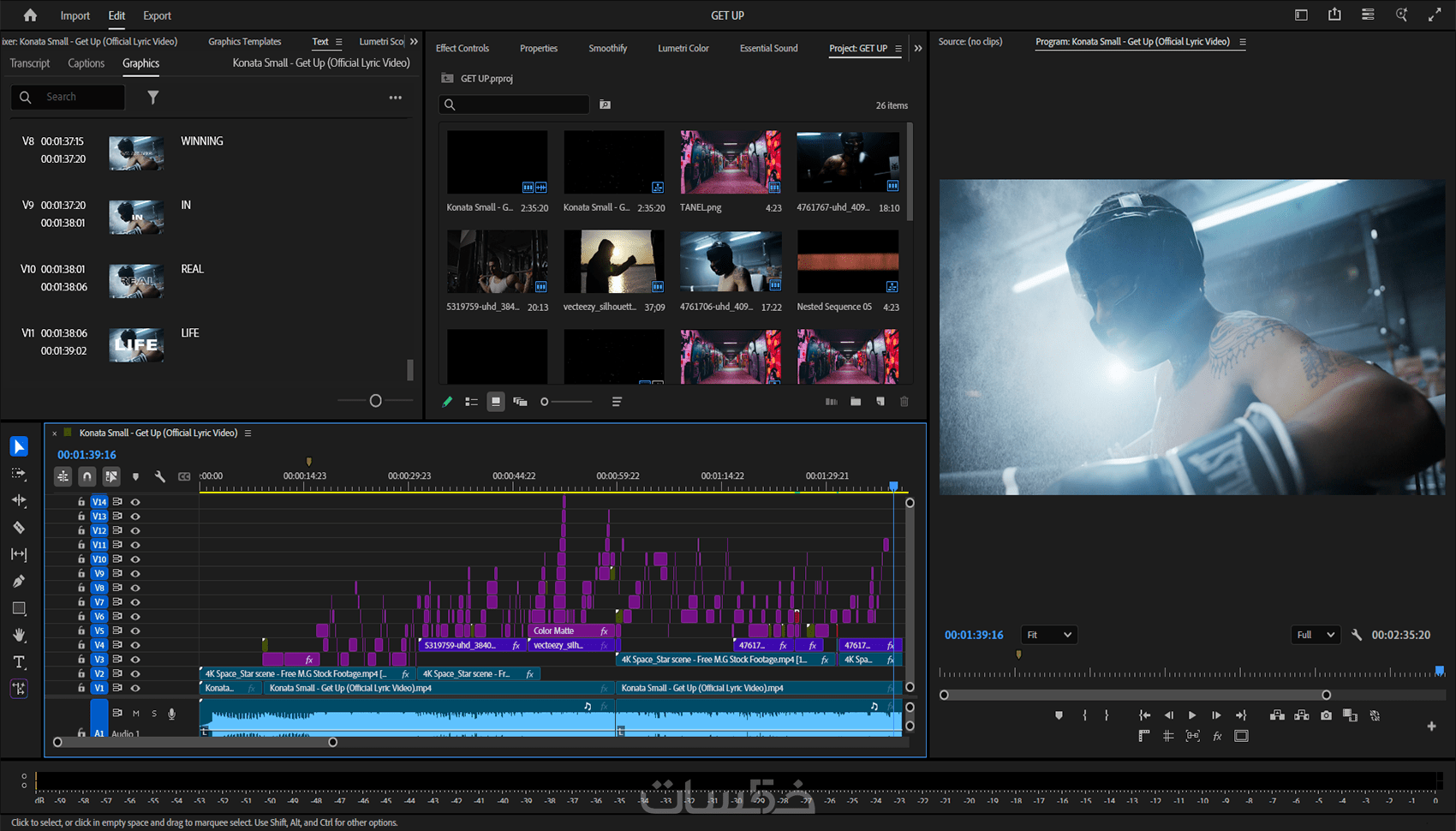Click the Automate to Sequence icon
Viewport: 1456px width, 831px height.
click(831, 402)
